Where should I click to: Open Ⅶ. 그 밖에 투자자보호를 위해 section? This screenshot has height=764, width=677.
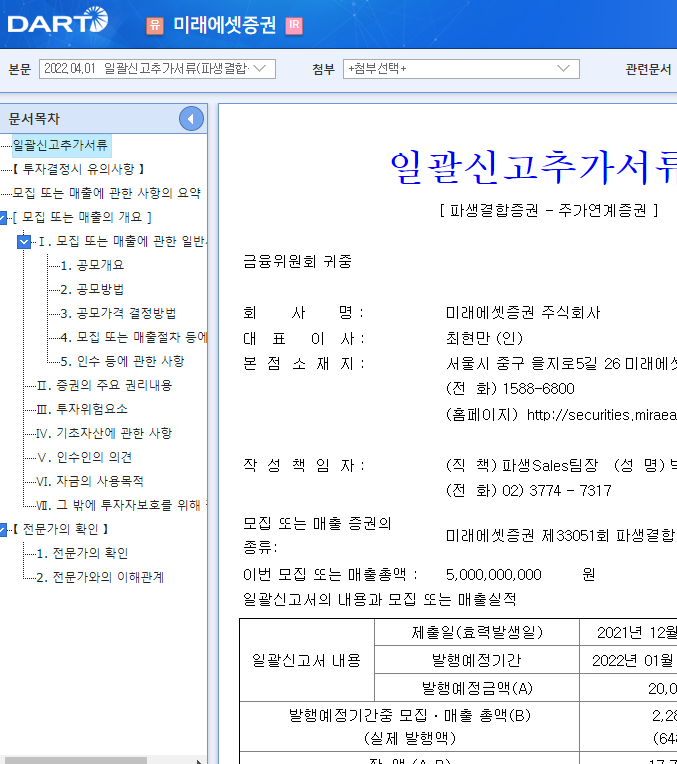pyautogui.click(x=122, y=505)
